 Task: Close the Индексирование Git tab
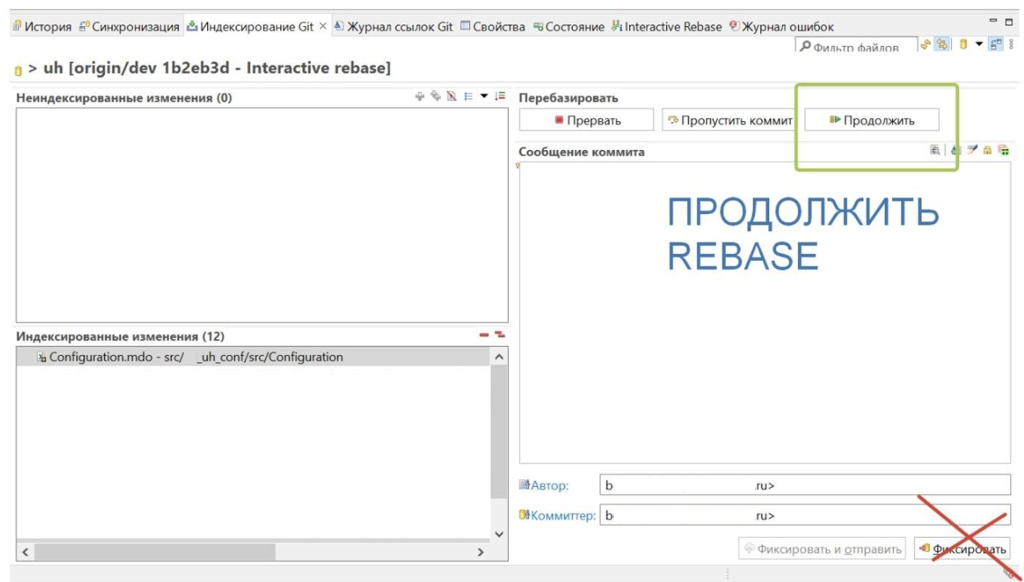[x=323, y=27]
